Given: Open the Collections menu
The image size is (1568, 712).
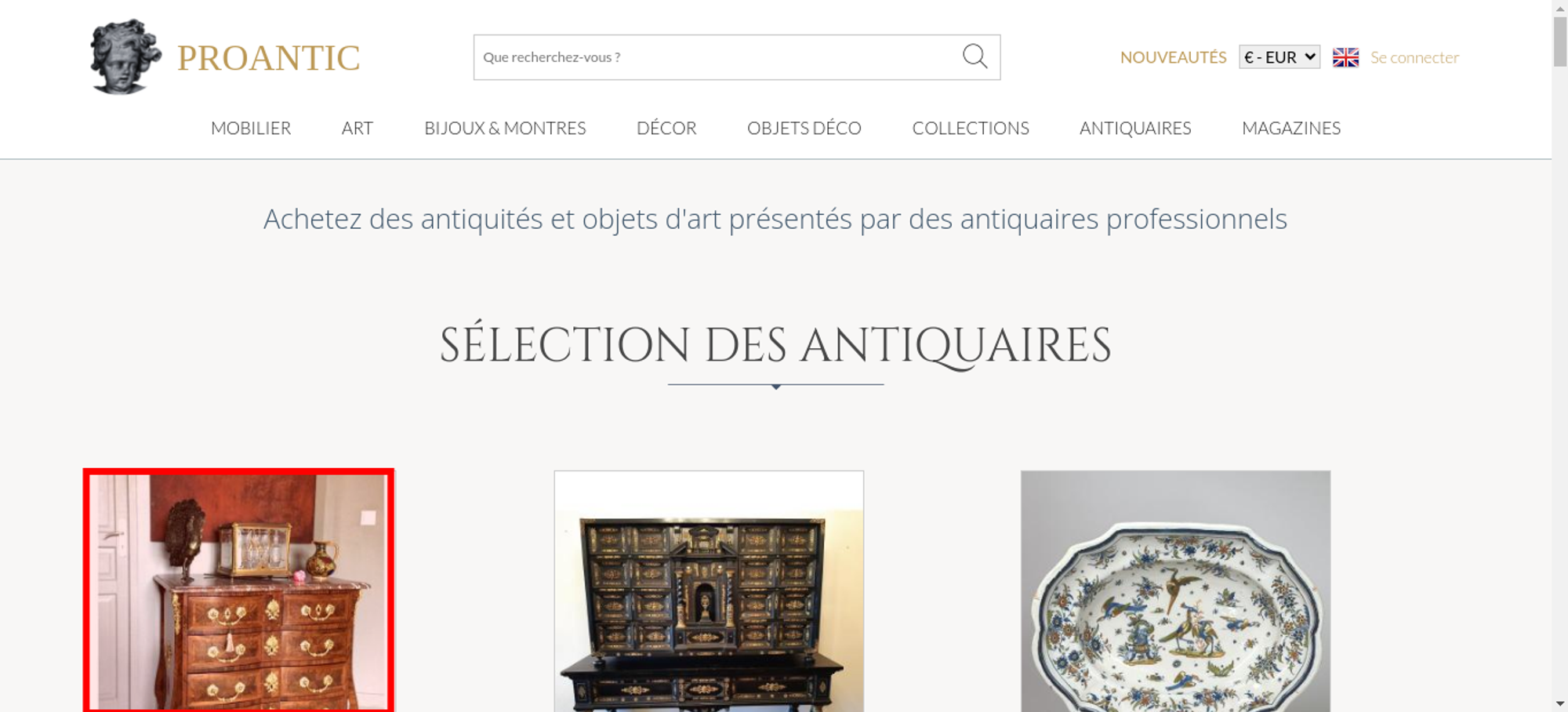Looking at the screenshot, I should (x=971, y=128).
